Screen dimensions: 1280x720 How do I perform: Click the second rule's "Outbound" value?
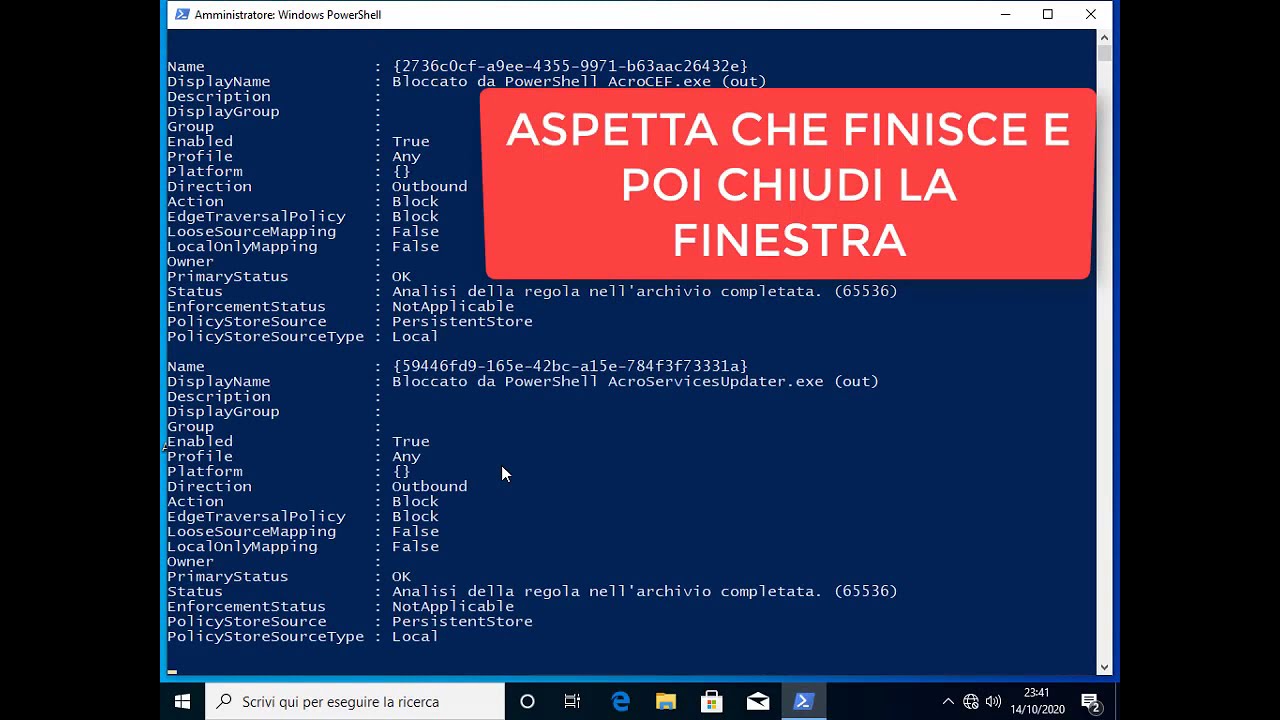(x=429, y=486)
